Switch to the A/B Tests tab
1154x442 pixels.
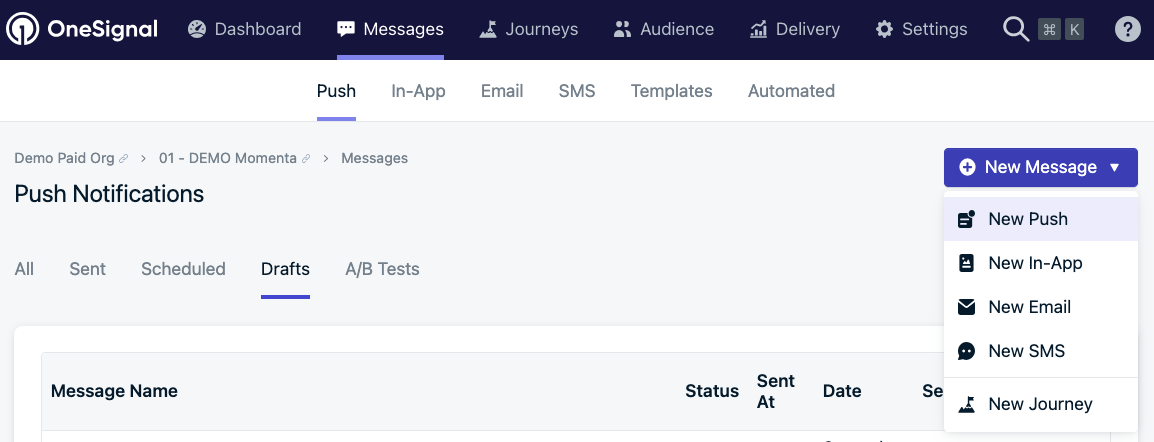(x=382, y=269)
